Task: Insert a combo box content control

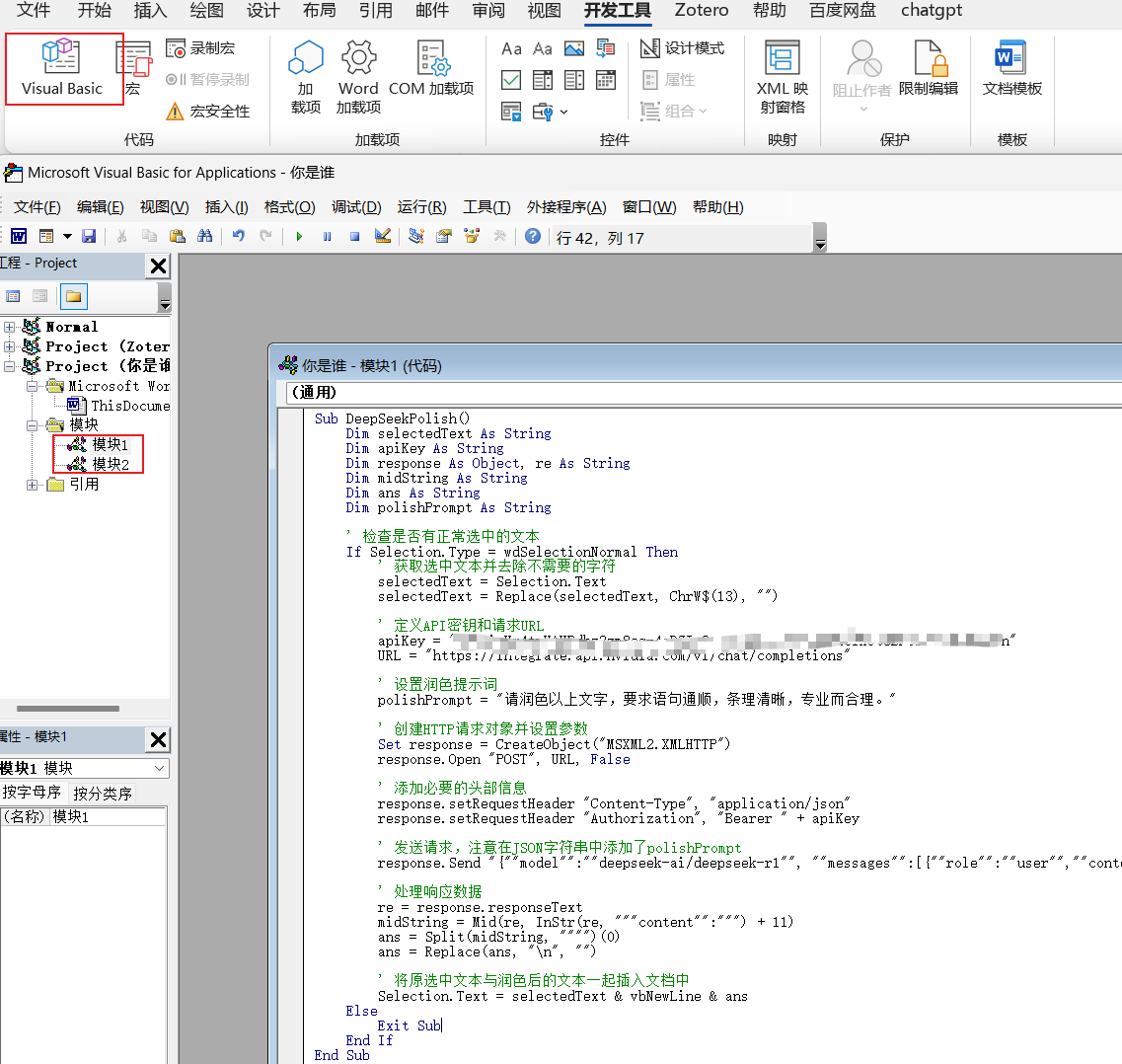Action: coord(543,79)
